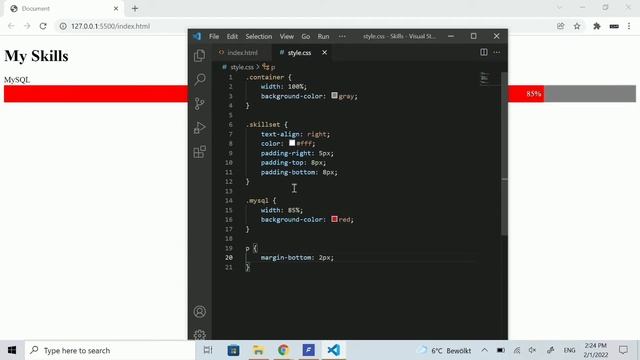Reload the page in Chrome
640x360 pixels.
(x=43, y=26)
